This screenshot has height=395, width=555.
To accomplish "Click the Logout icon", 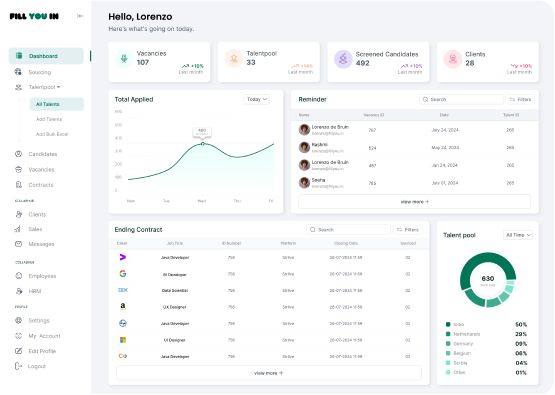I will [18, 366].
